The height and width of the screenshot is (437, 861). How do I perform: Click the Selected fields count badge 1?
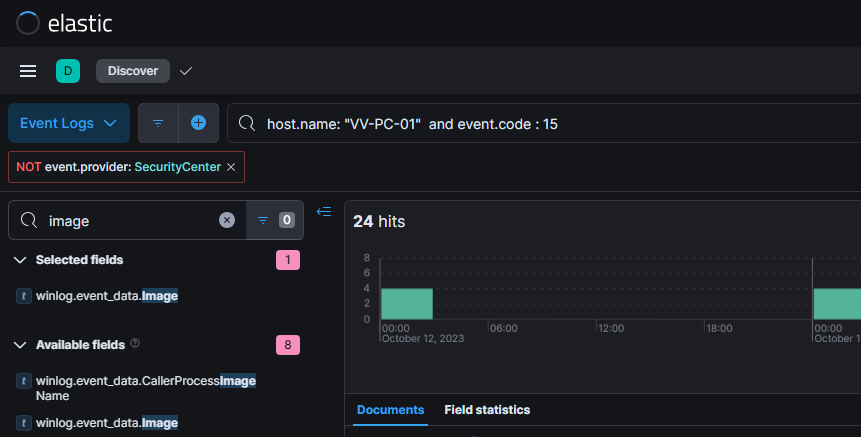pos(288,260)
